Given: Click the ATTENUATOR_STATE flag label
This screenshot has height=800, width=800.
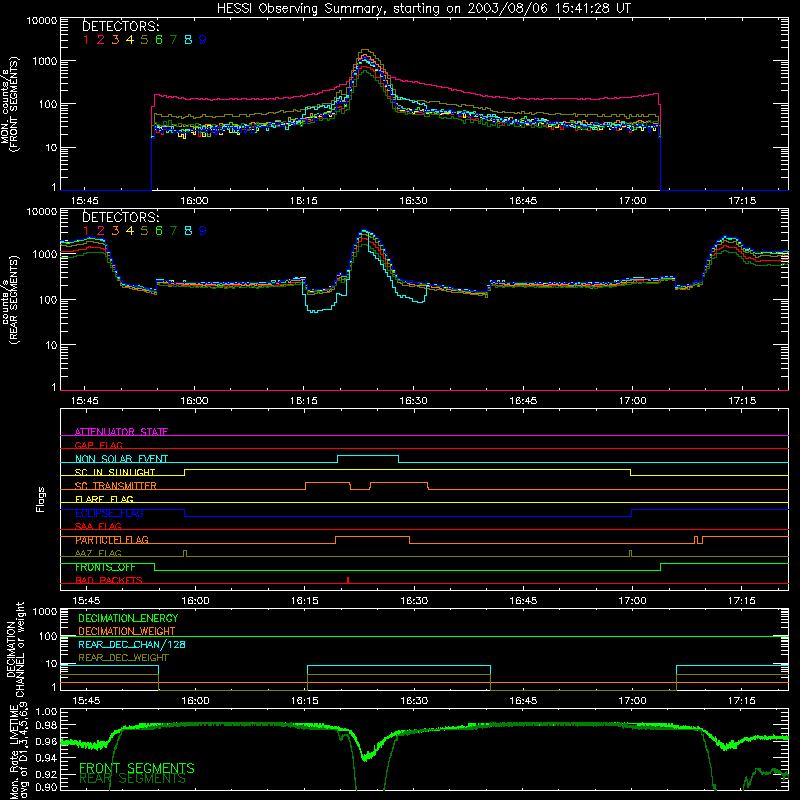Looking at the screenshot, I should click(x=121, y=432).
